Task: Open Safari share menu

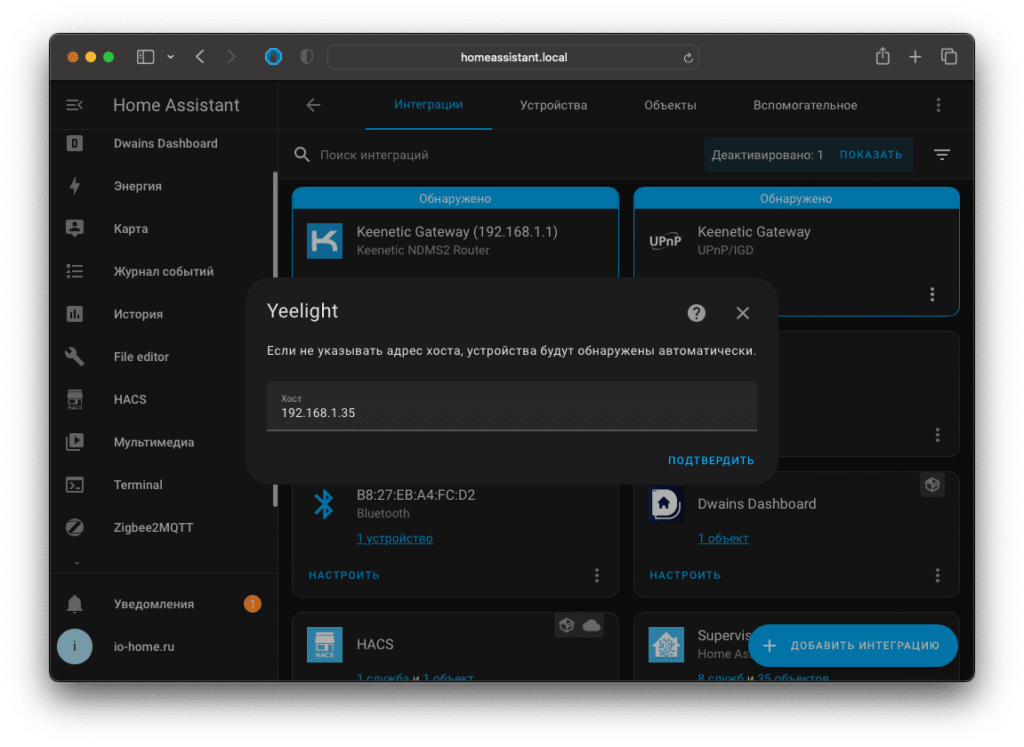Action: pyautogui.click(x=882, y=57)
